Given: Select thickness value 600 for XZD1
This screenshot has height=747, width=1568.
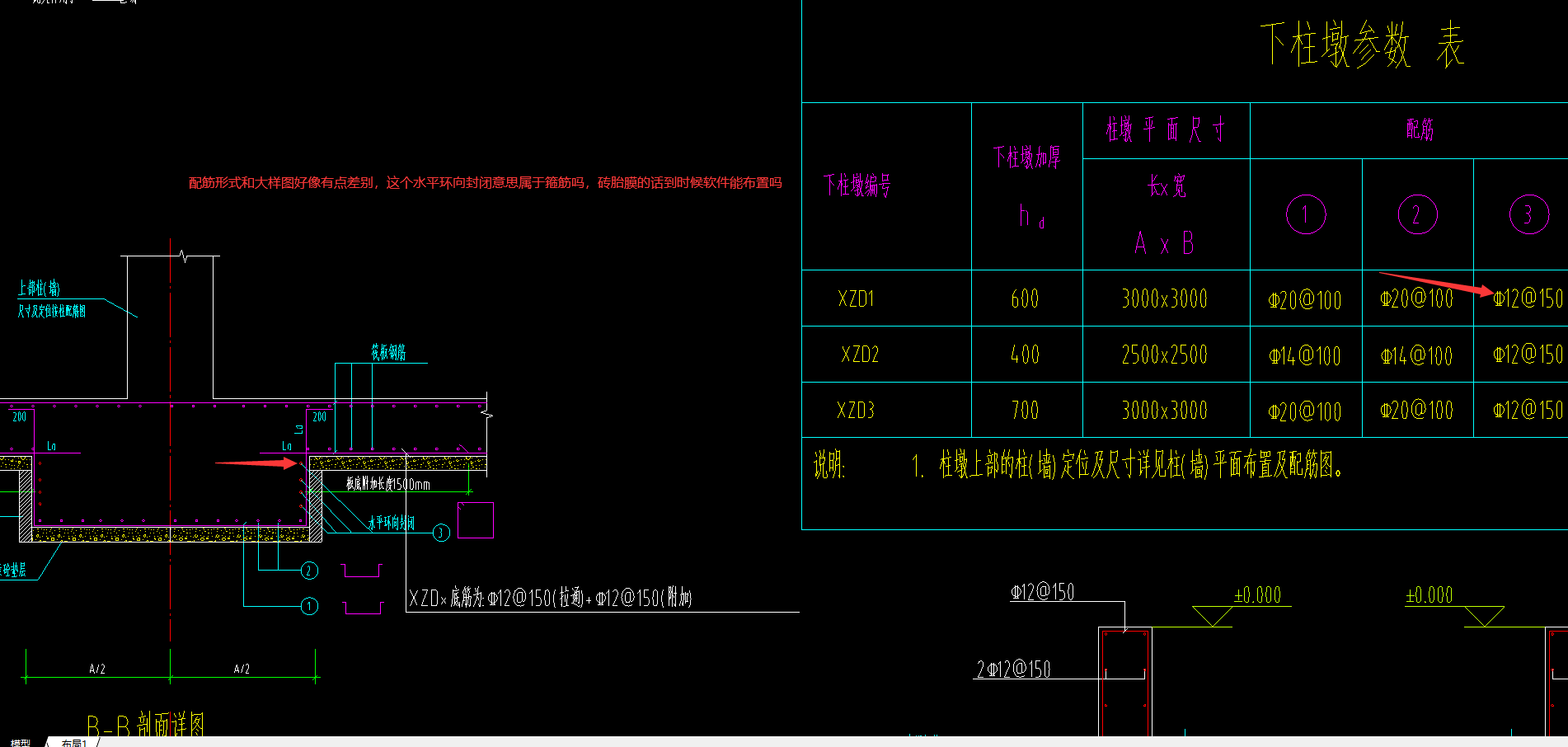Looking at the screenshot, I should click(1025, 298).
